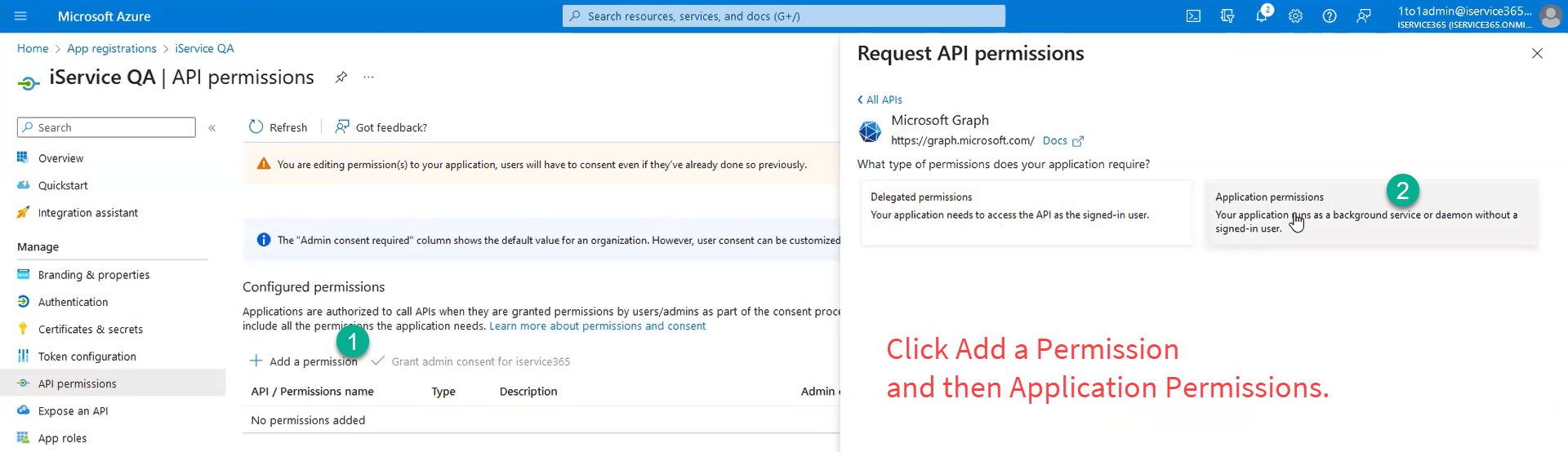Viewport: 1568px width, 452px height.
Task: Click the top bar feedback icon
Action: (x=1364, y=16)
